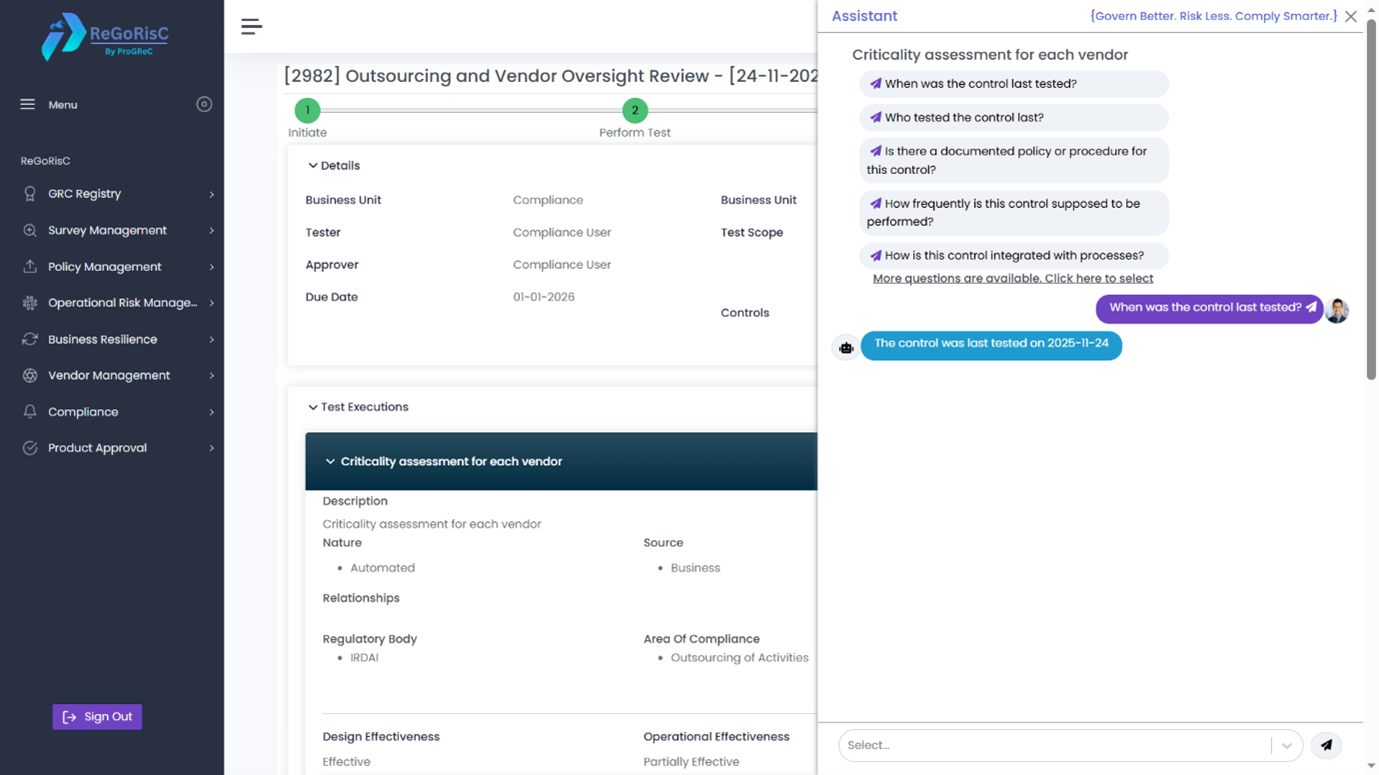
Task: Expand Vendor Management submenu
Action: click(211, 376)
